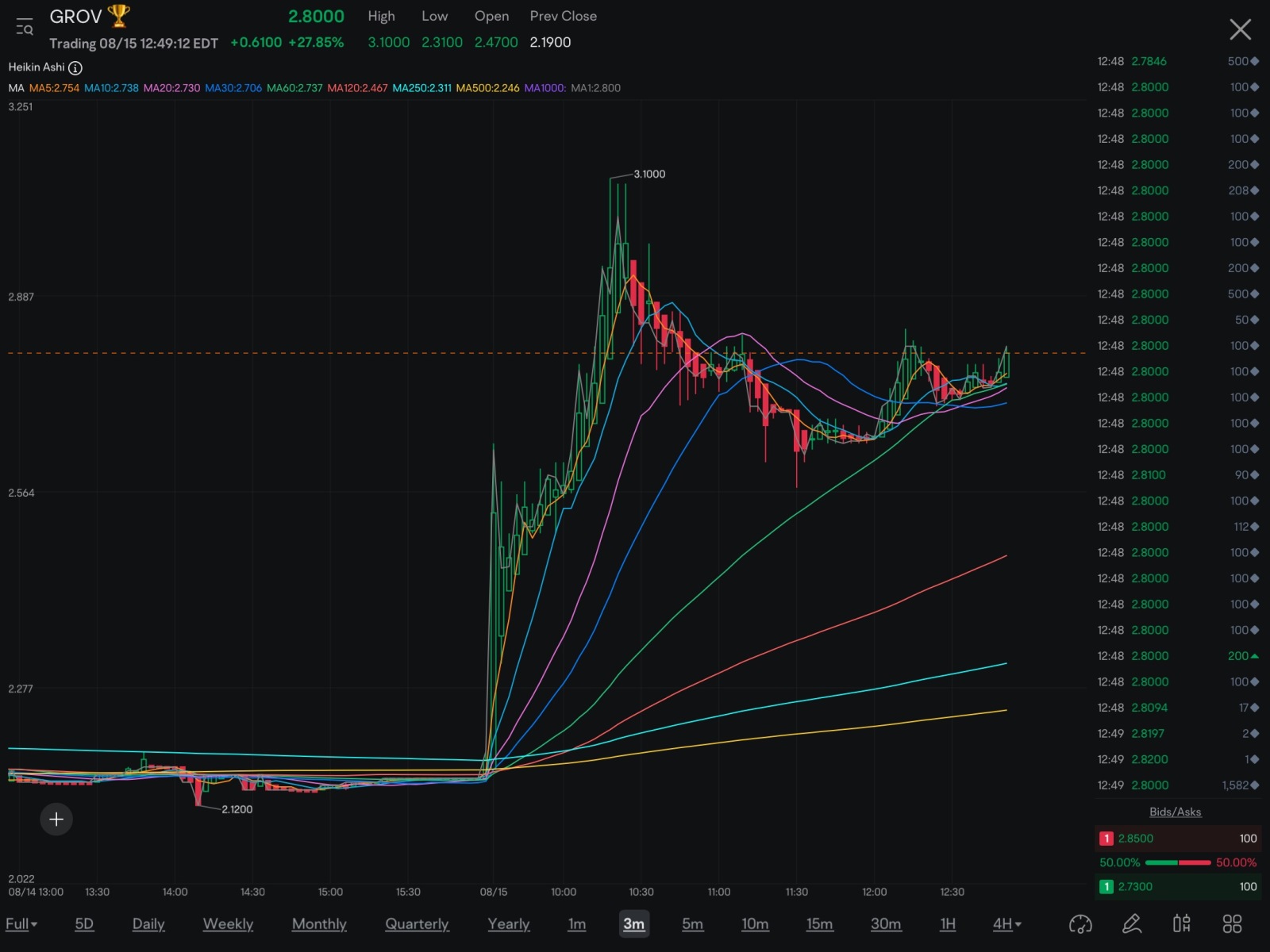Click the MA30:2.706 indicator label

click(233, 88)
